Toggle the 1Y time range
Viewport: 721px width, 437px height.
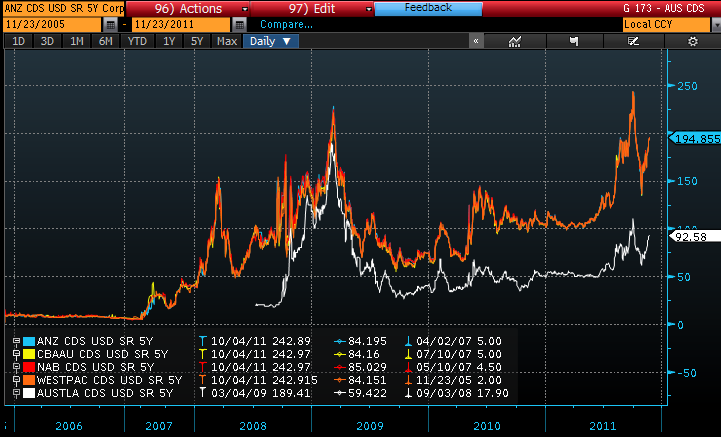tap(169, 41)
